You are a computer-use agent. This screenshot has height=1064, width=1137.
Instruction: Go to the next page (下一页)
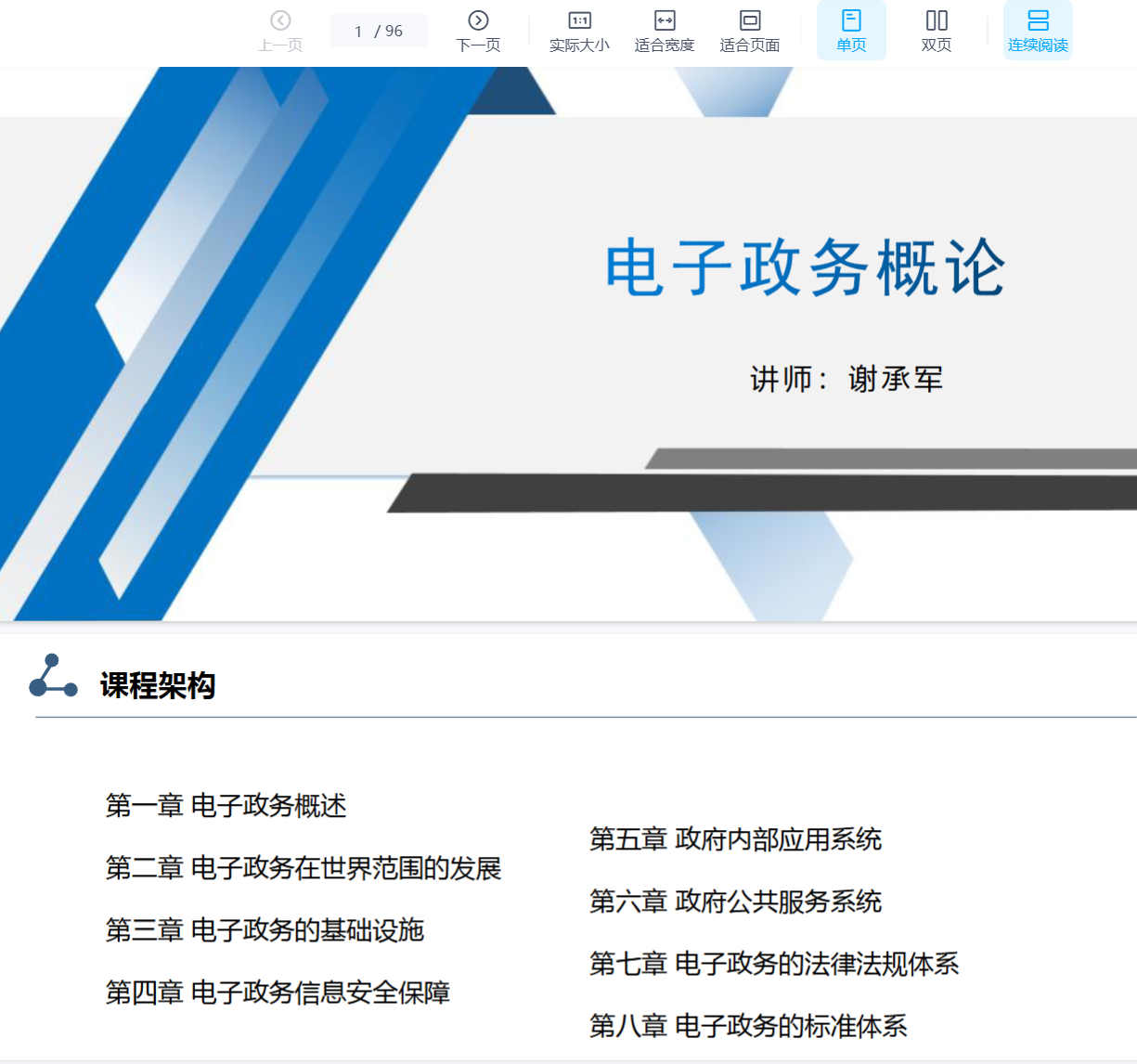478,31
